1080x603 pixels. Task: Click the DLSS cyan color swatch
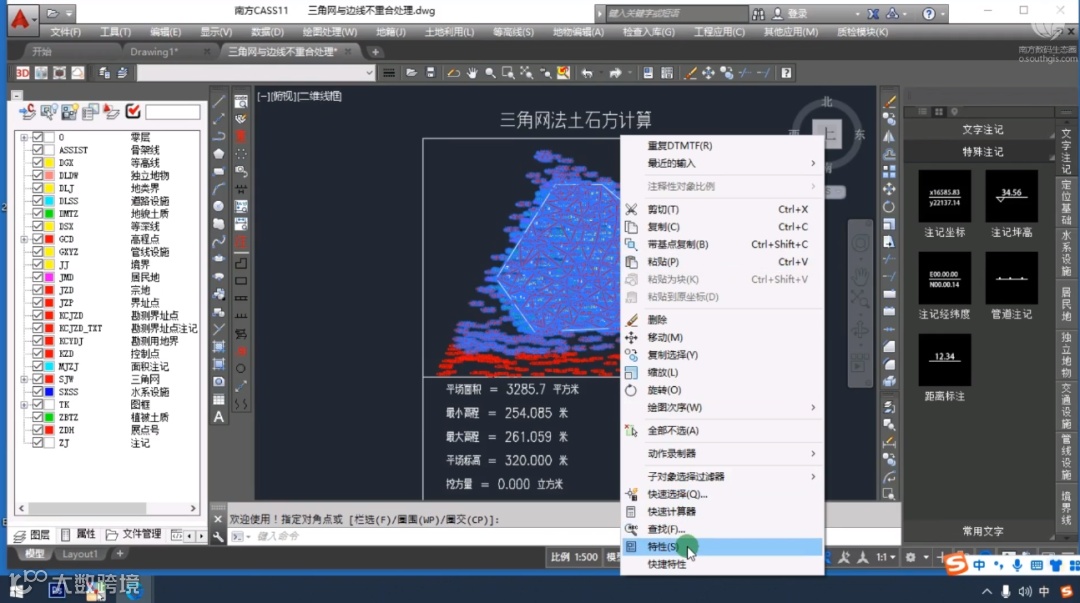pos(50,201)
